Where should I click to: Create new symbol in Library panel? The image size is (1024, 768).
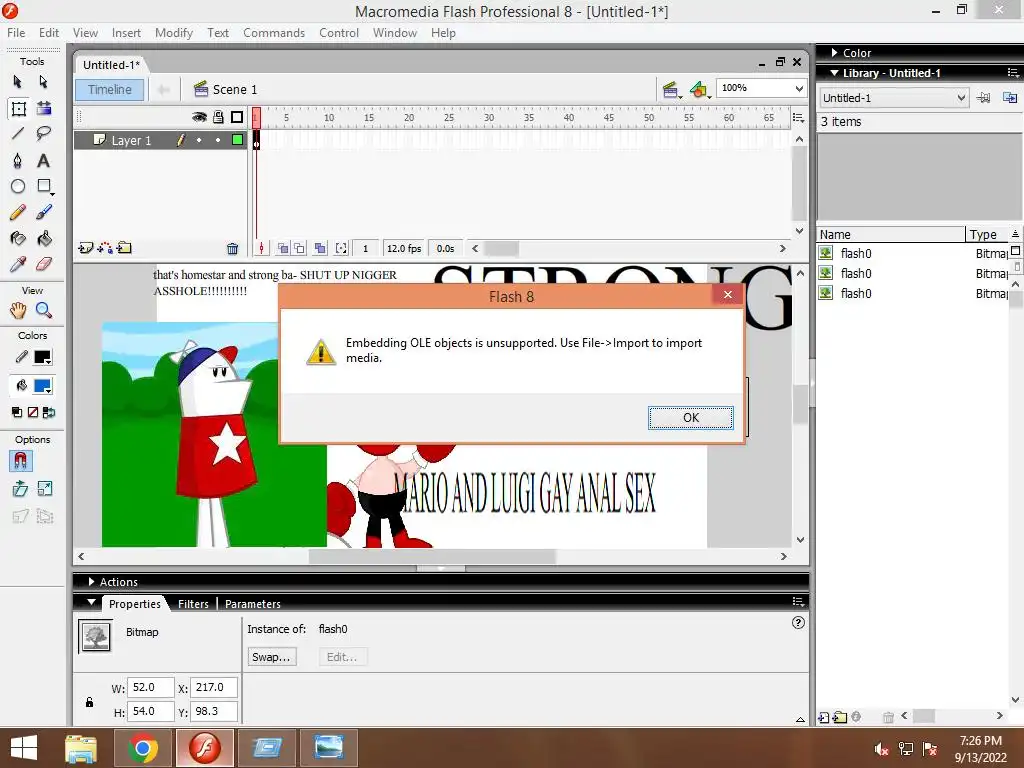point(824,717)
